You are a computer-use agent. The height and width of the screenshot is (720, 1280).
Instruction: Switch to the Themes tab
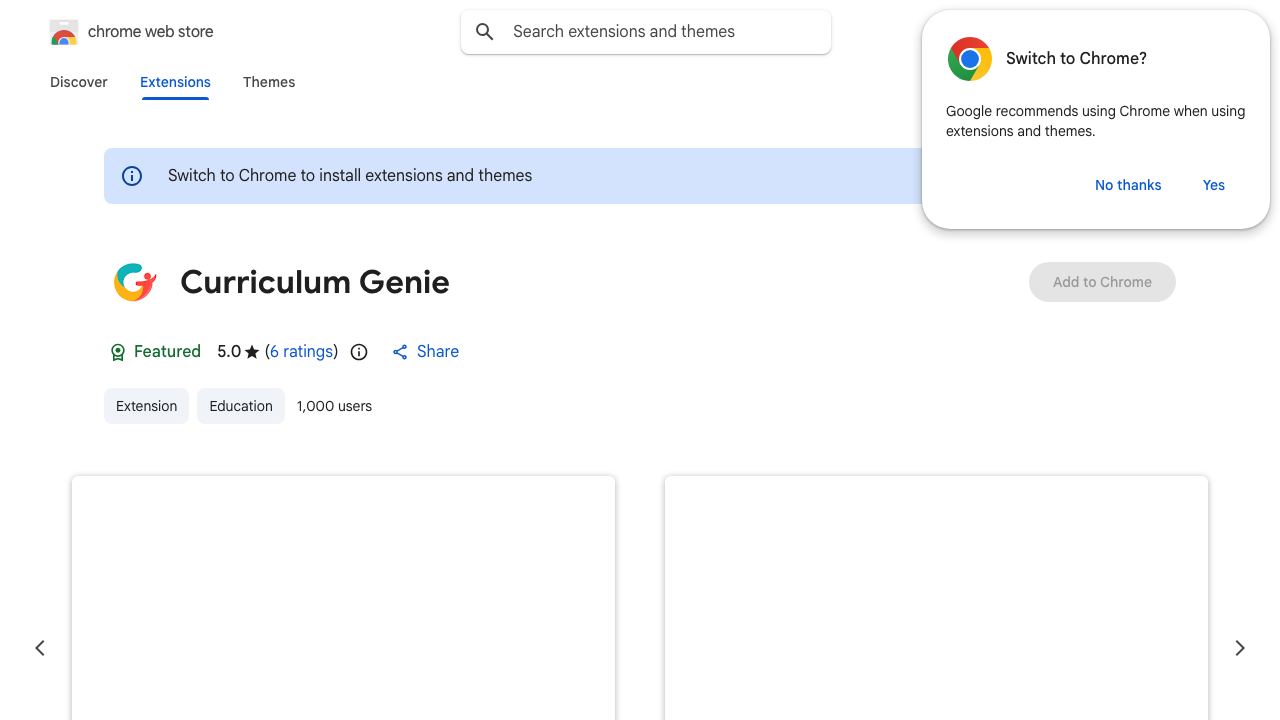[x=269, y=82]
